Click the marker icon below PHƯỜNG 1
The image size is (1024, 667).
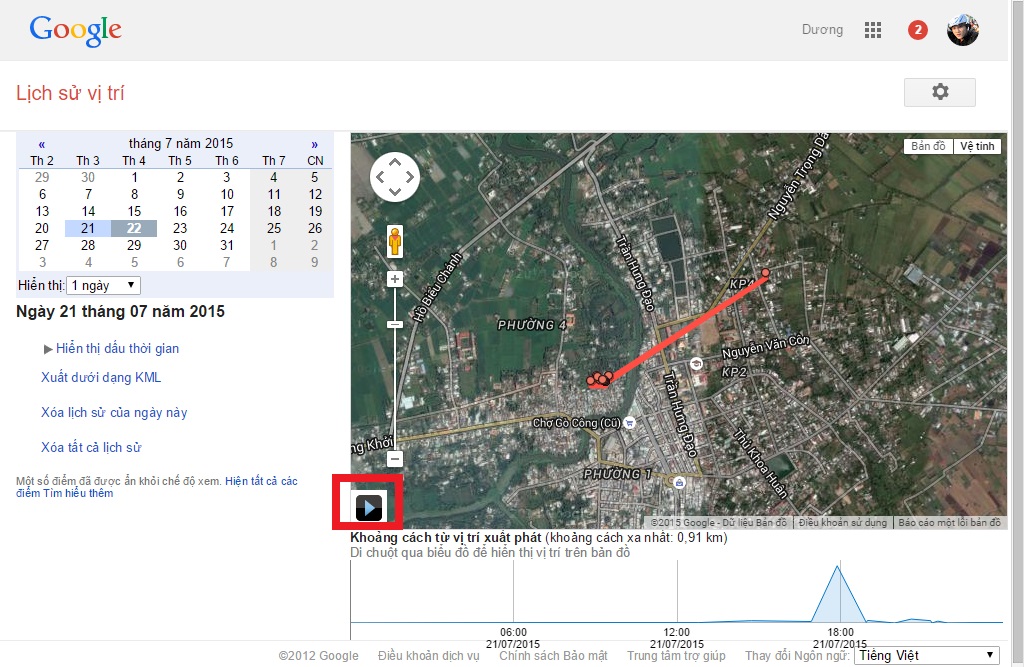679,483
